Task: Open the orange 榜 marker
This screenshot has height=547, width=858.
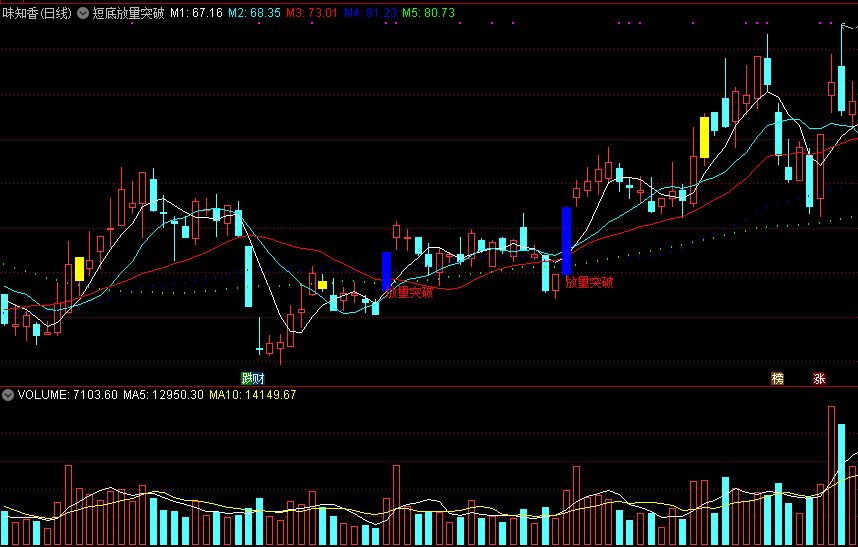Action: click(777, 379)
